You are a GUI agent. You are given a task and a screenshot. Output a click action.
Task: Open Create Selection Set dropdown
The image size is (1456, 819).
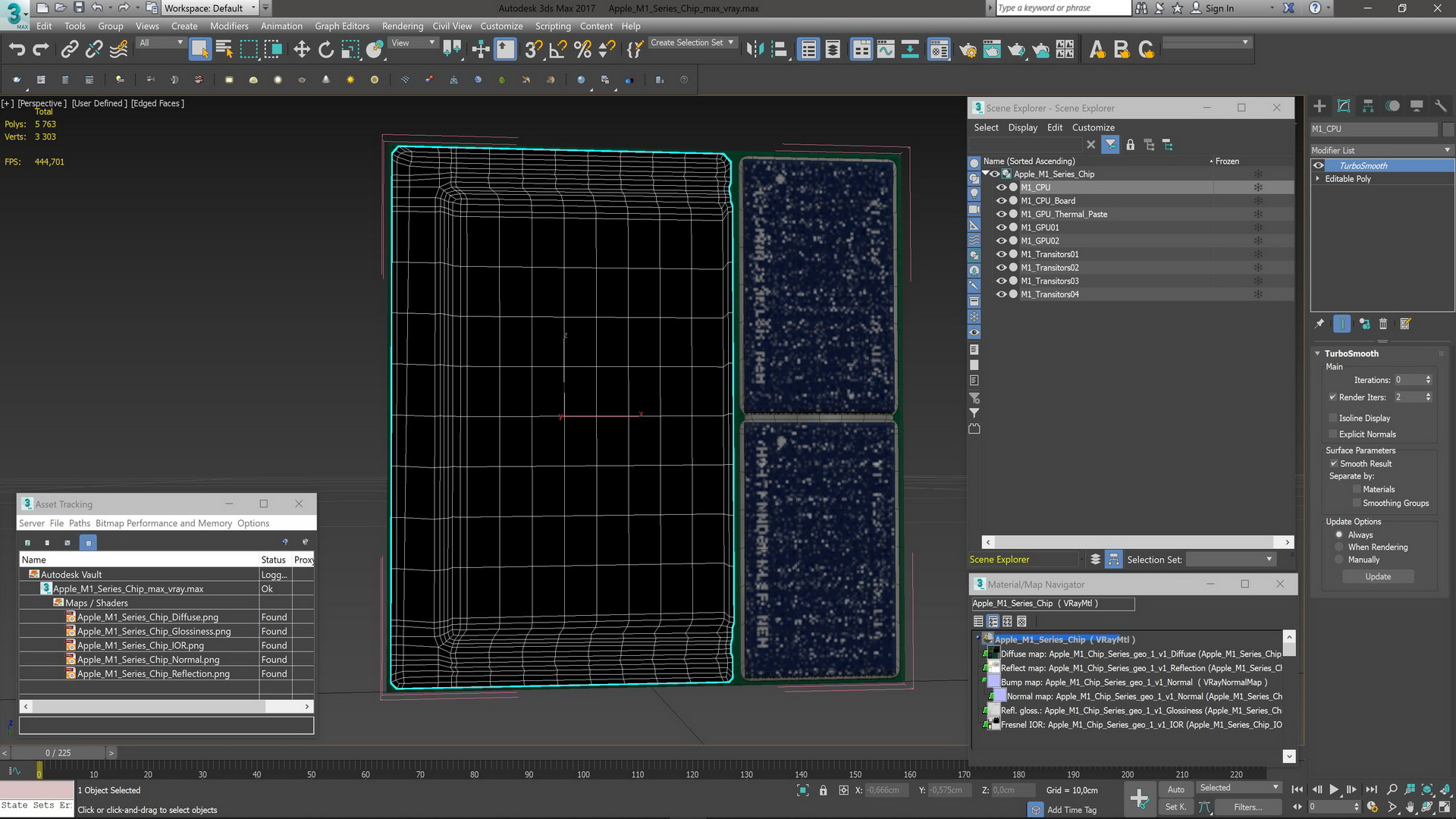coord(730,42)
